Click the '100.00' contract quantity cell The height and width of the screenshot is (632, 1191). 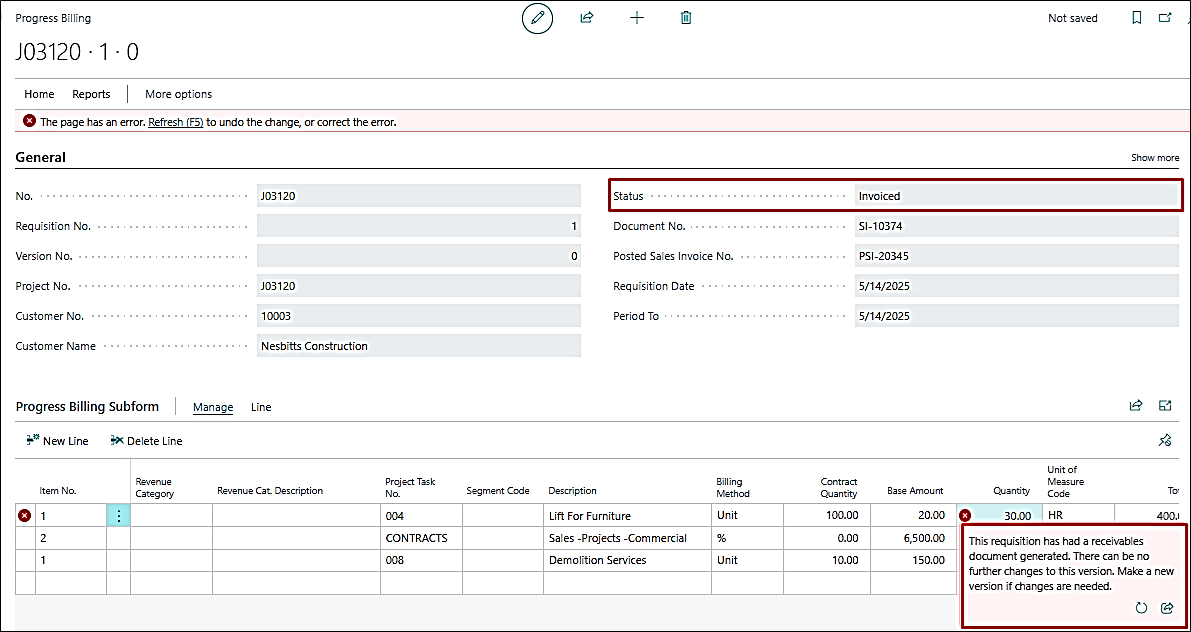(826, 516)
